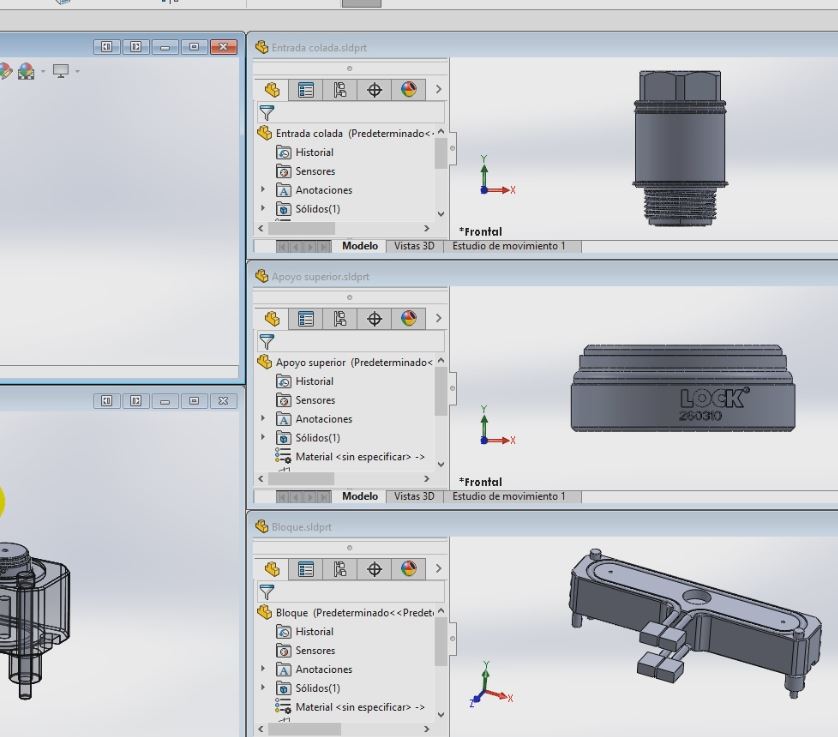Select the Modelo tab in Apoyo superior window
Image resolution: width=838 pixels, height=737 pixels.
[359, 497]
